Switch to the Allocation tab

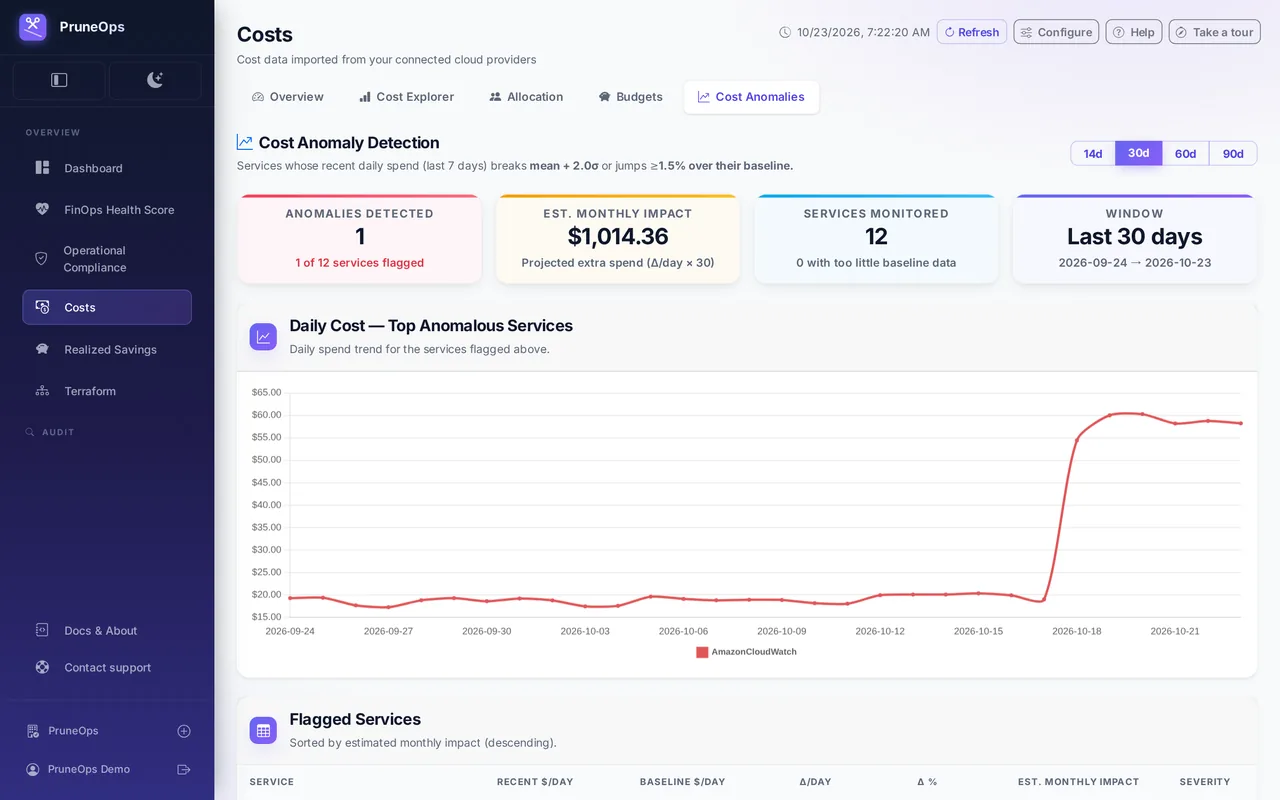526,97
